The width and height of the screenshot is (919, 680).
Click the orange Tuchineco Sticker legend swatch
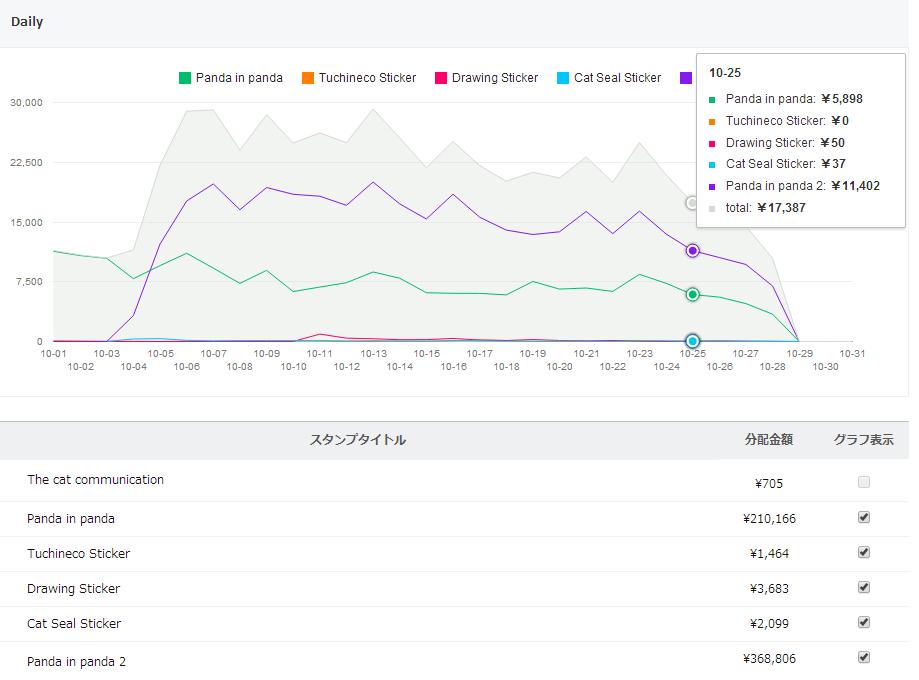click(x=308, y=78)
